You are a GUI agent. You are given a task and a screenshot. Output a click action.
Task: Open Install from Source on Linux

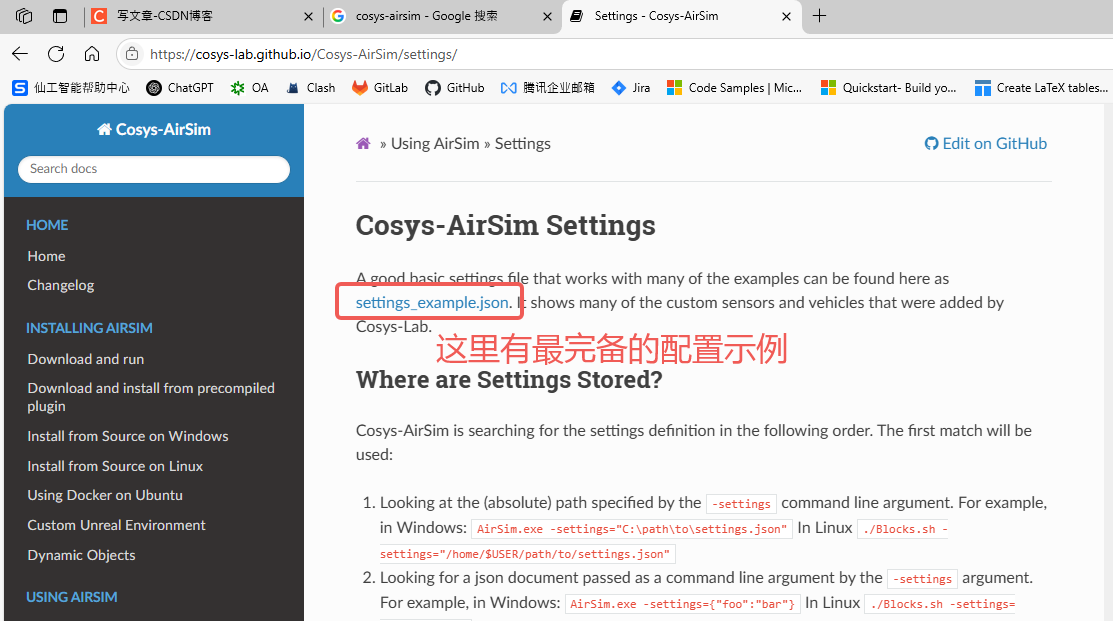point(115,466)
